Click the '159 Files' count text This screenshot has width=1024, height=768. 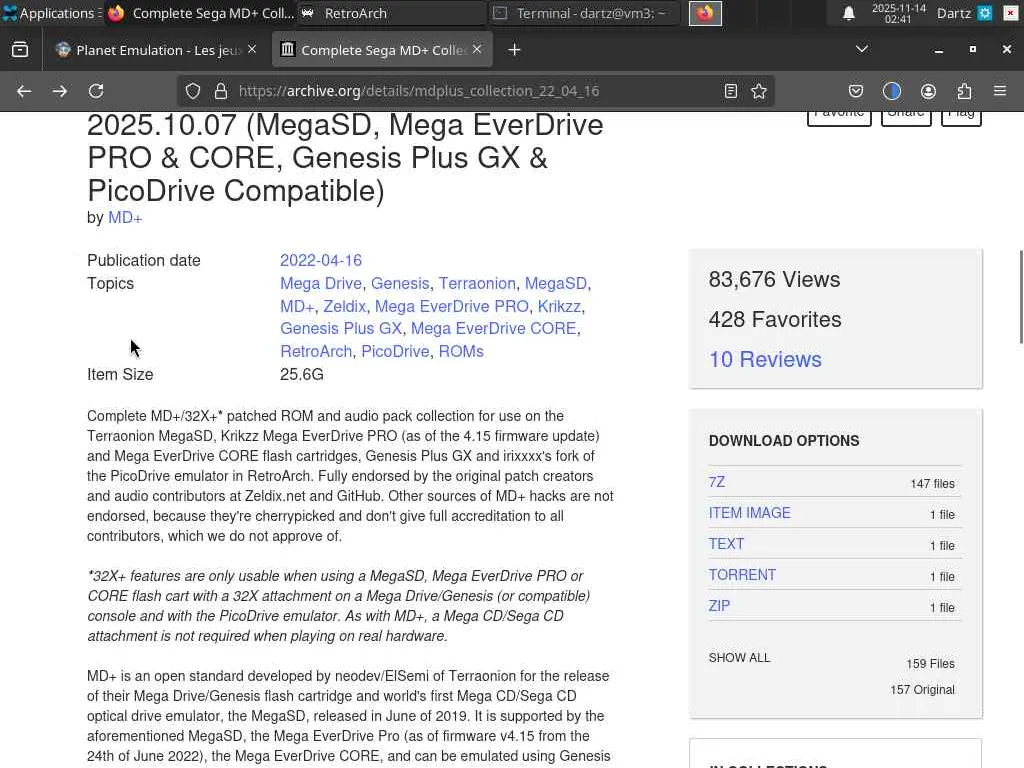pyautogui.click(x=931, y=664)
